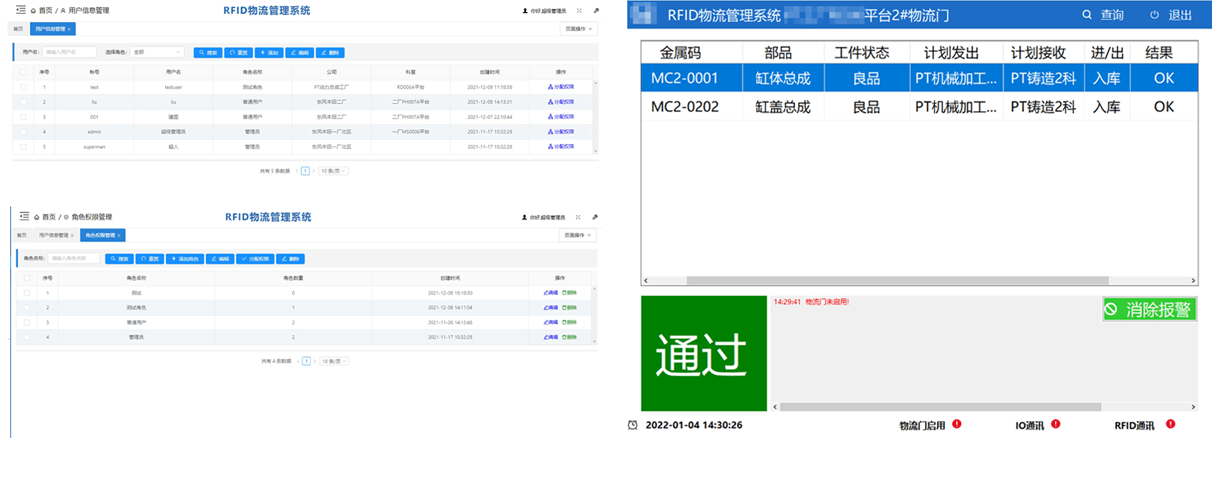Toggle select-all checkbox in role table header

[x=26, y=278]
